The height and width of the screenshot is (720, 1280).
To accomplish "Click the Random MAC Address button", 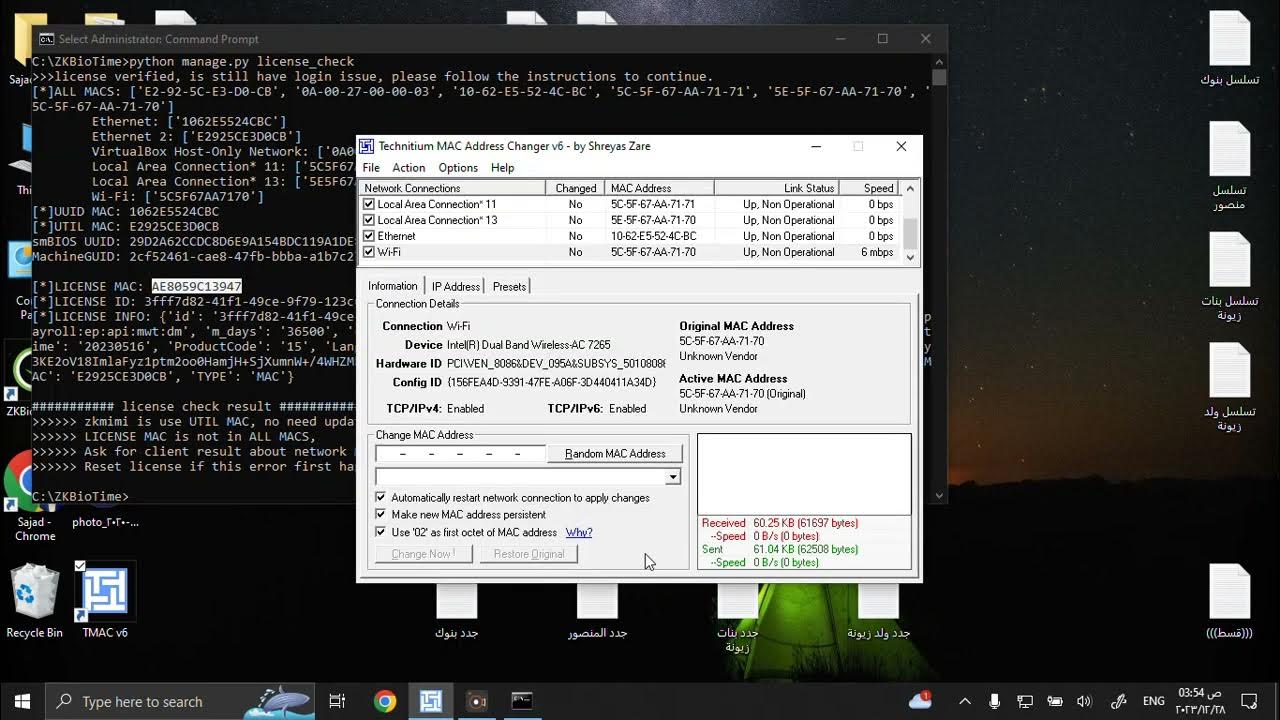I will click(x=615, y=454).
